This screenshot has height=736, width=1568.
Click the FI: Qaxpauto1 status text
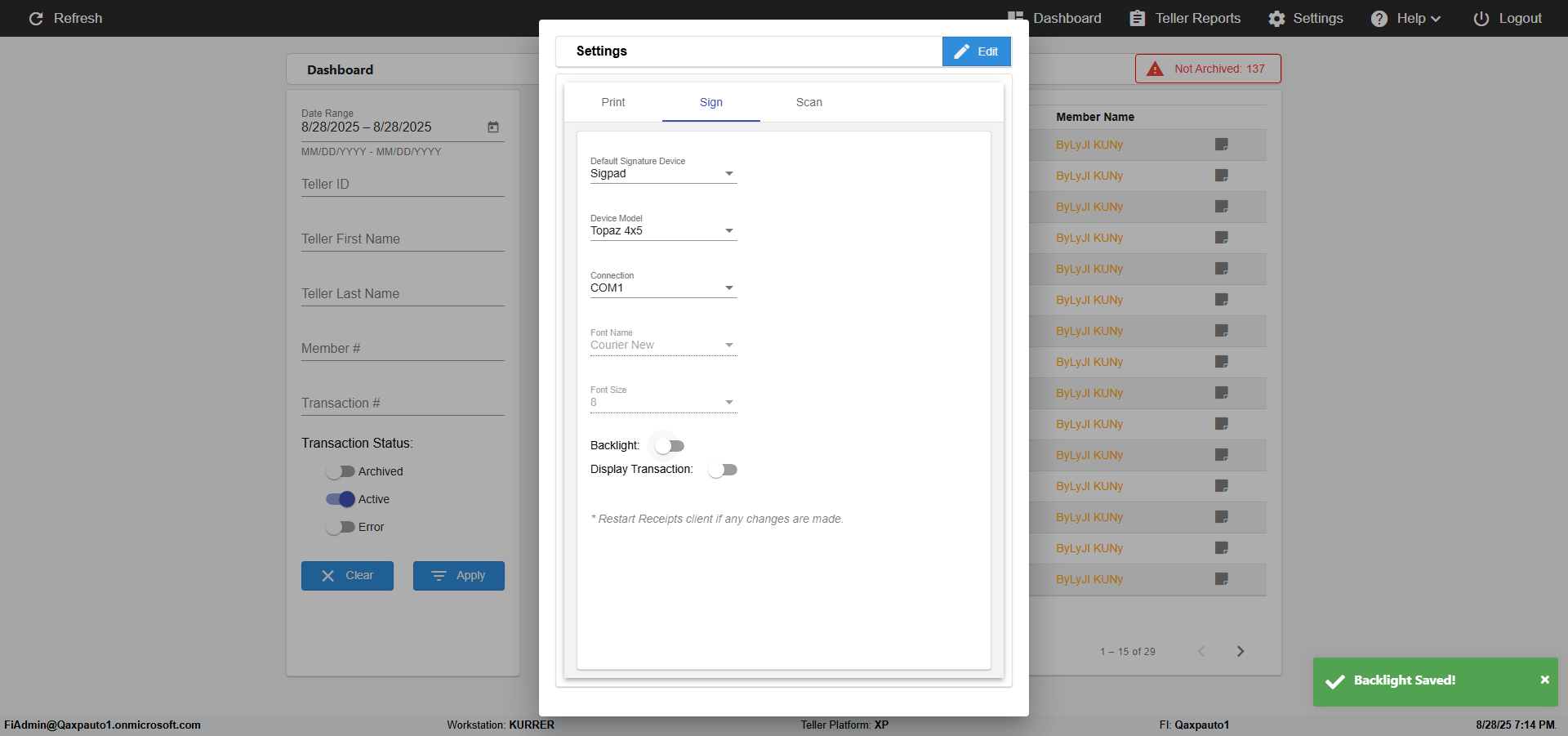tap(1194, 725)
